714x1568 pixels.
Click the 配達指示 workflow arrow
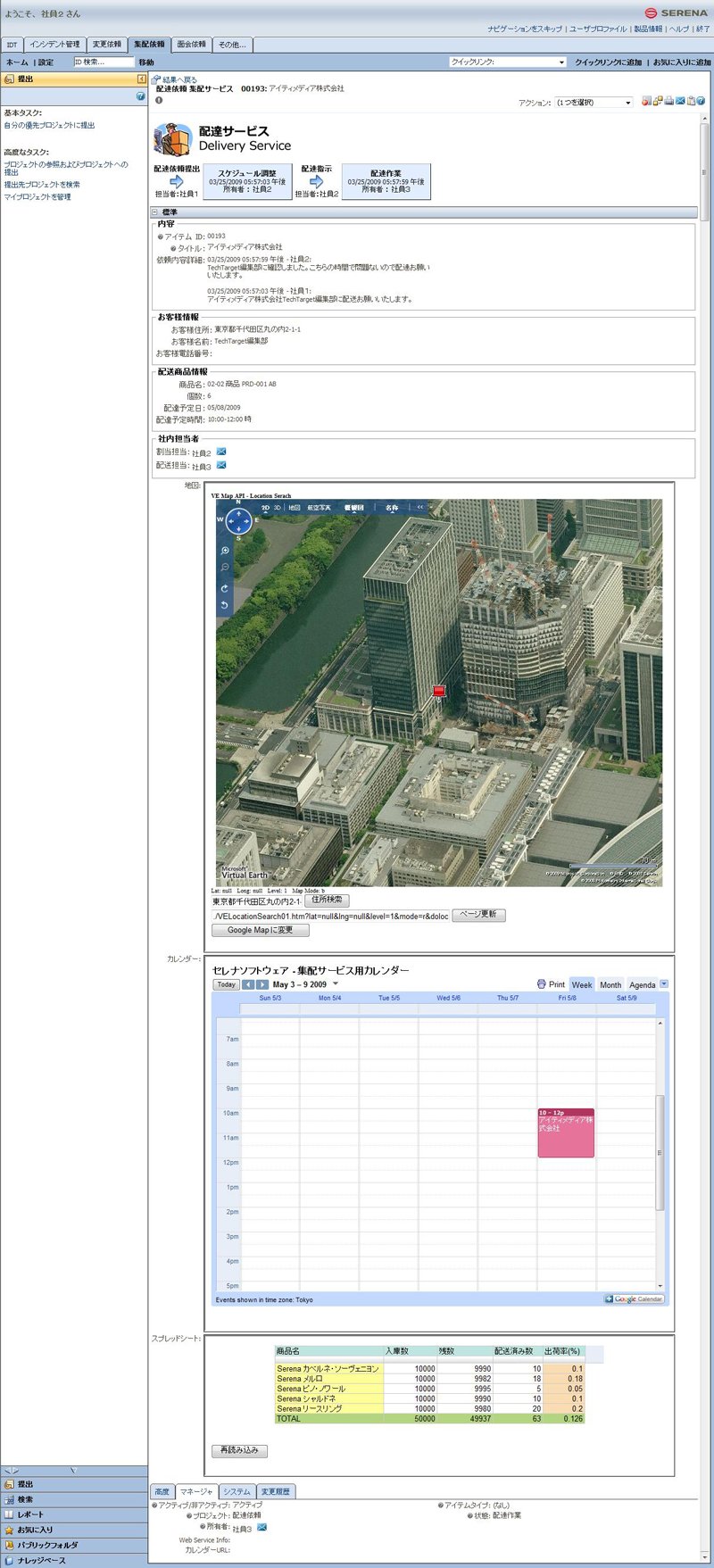pyautogui.click(x=316, y=181)
